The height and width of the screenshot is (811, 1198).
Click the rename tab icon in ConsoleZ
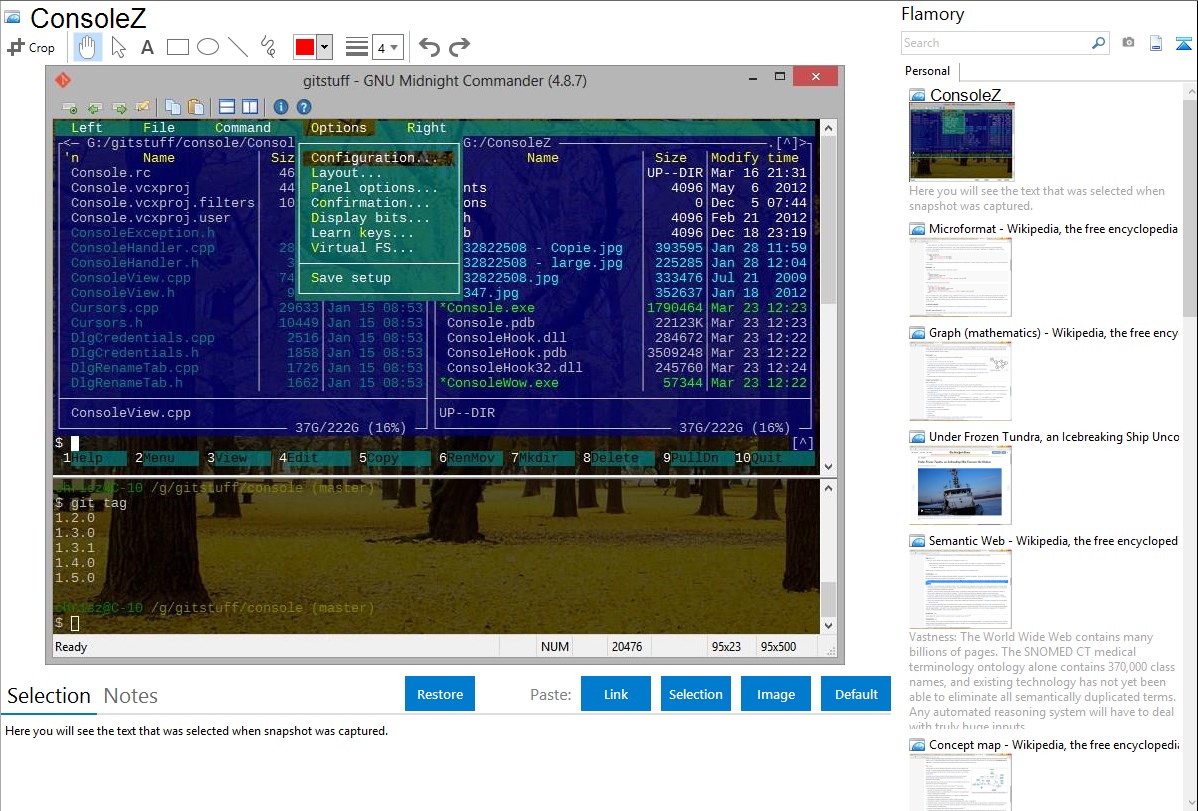[143, 107]
